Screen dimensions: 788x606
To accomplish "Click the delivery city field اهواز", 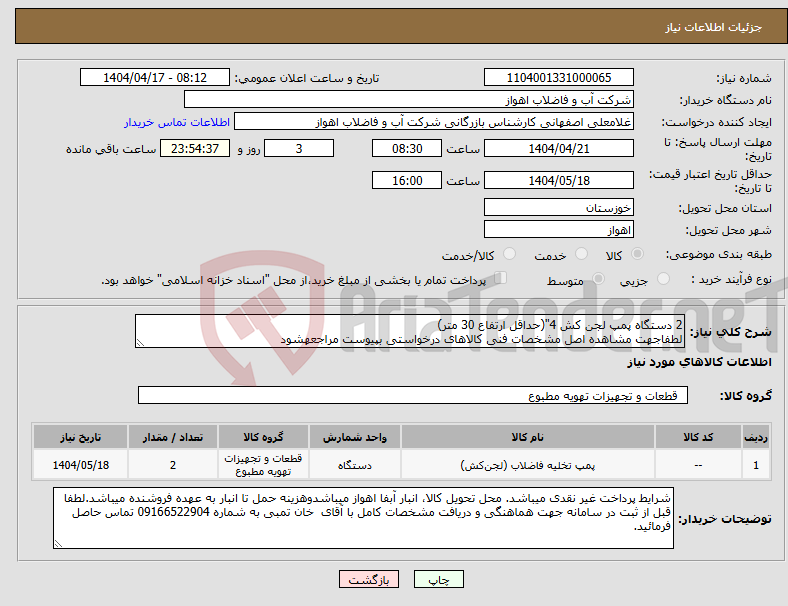I will tap(559, 230).
